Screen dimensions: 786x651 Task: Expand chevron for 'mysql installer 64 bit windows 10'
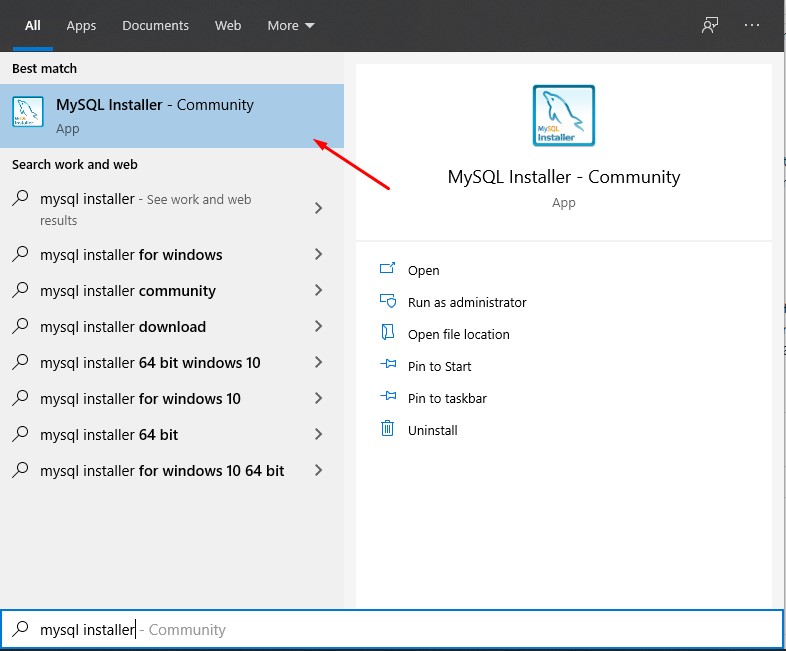(318, 362)
